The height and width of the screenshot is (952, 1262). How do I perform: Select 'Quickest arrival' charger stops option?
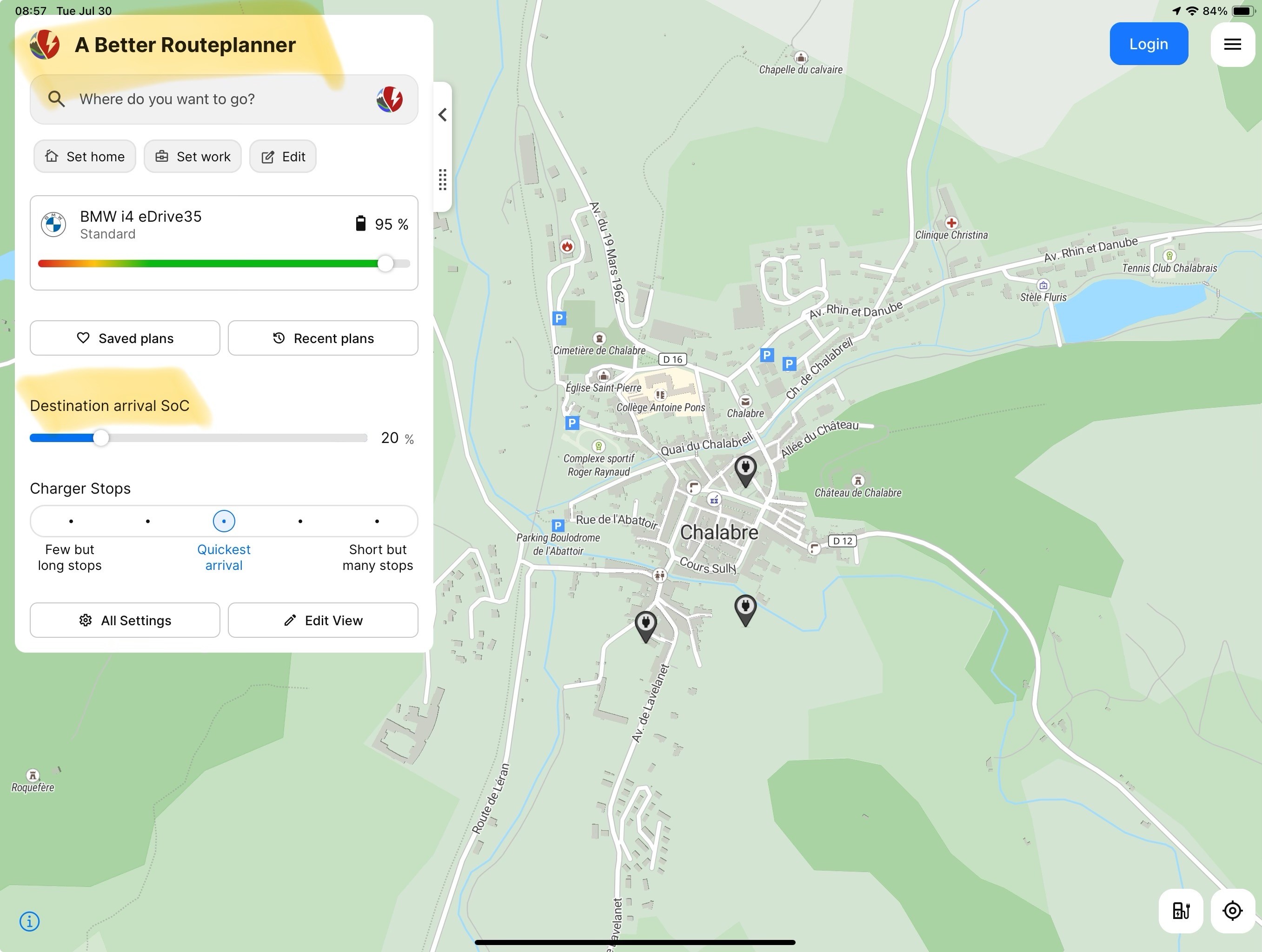pos(224,522)
